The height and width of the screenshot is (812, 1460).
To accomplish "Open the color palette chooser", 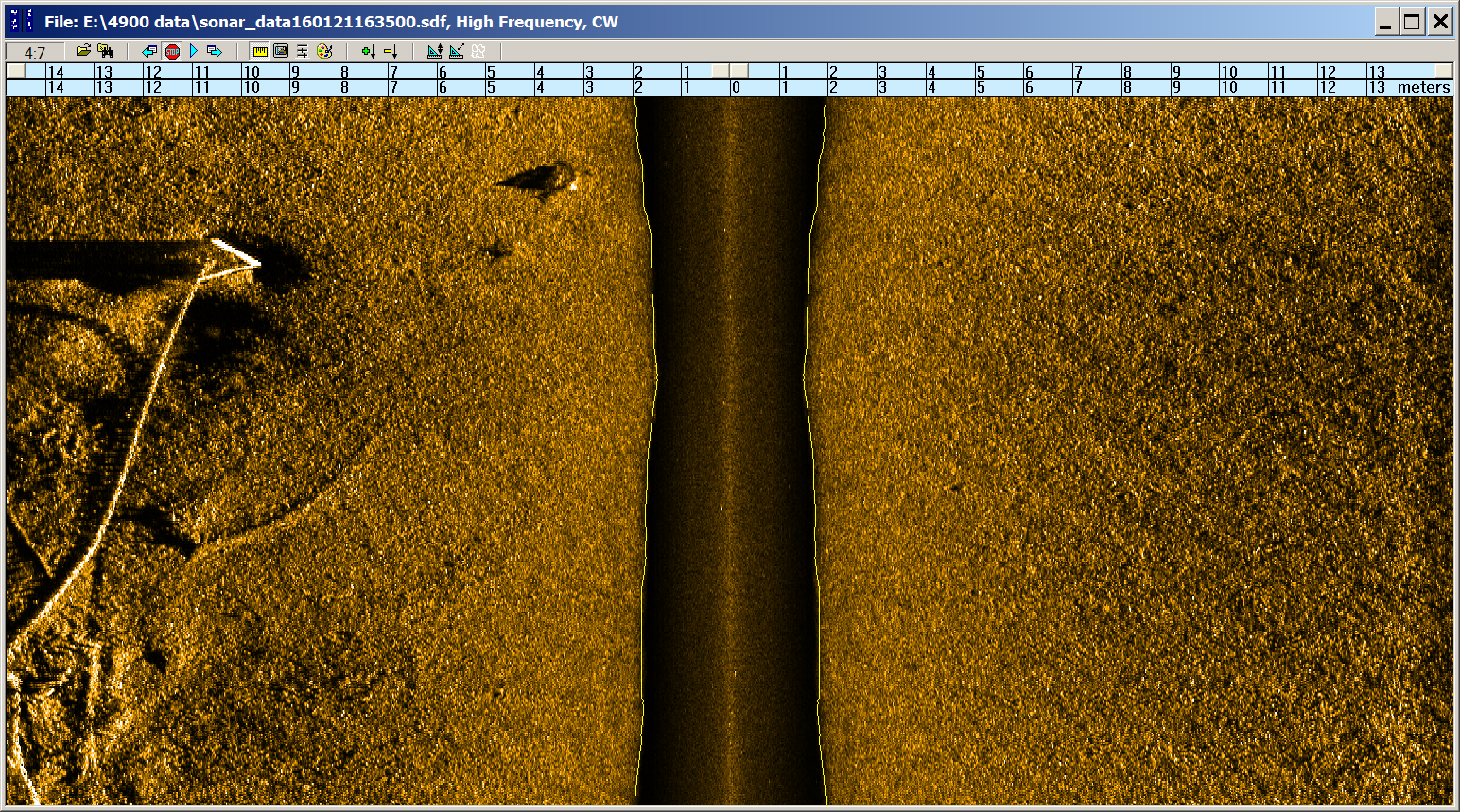I will pos(324,51).
